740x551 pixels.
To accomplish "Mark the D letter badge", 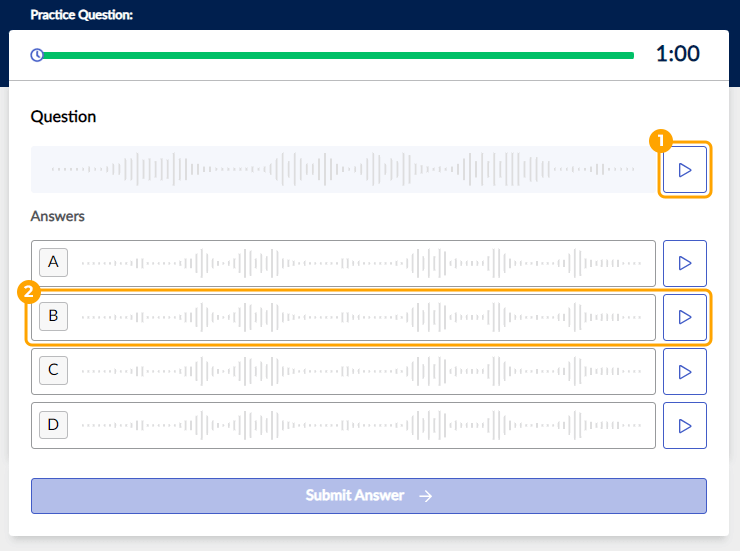I will tap(53, 425).
